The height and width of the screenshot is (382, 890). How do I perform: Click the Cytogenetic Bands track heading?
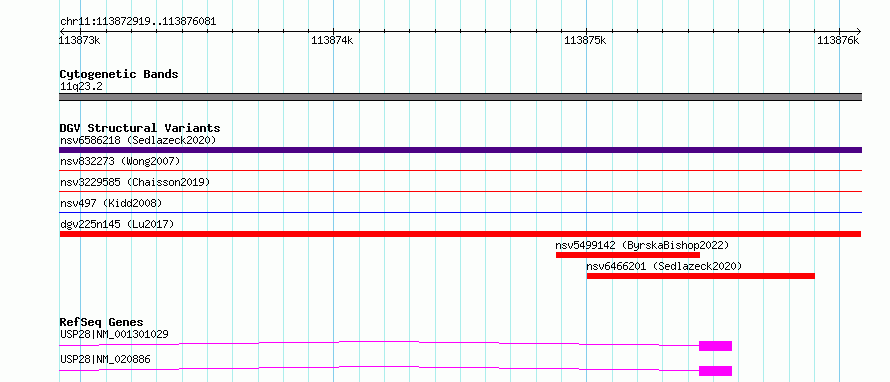coord(119,74)
